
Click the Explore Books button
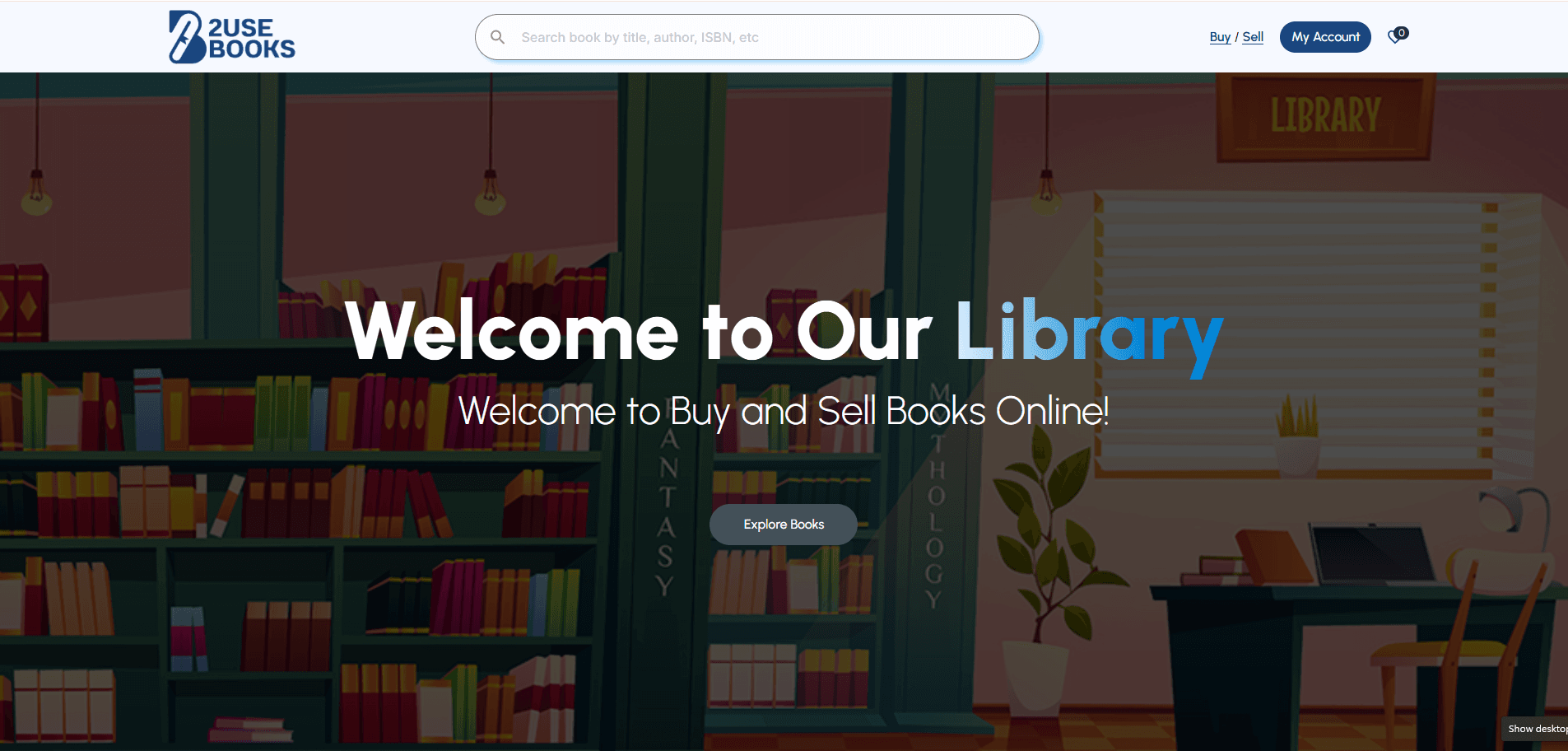784,525
